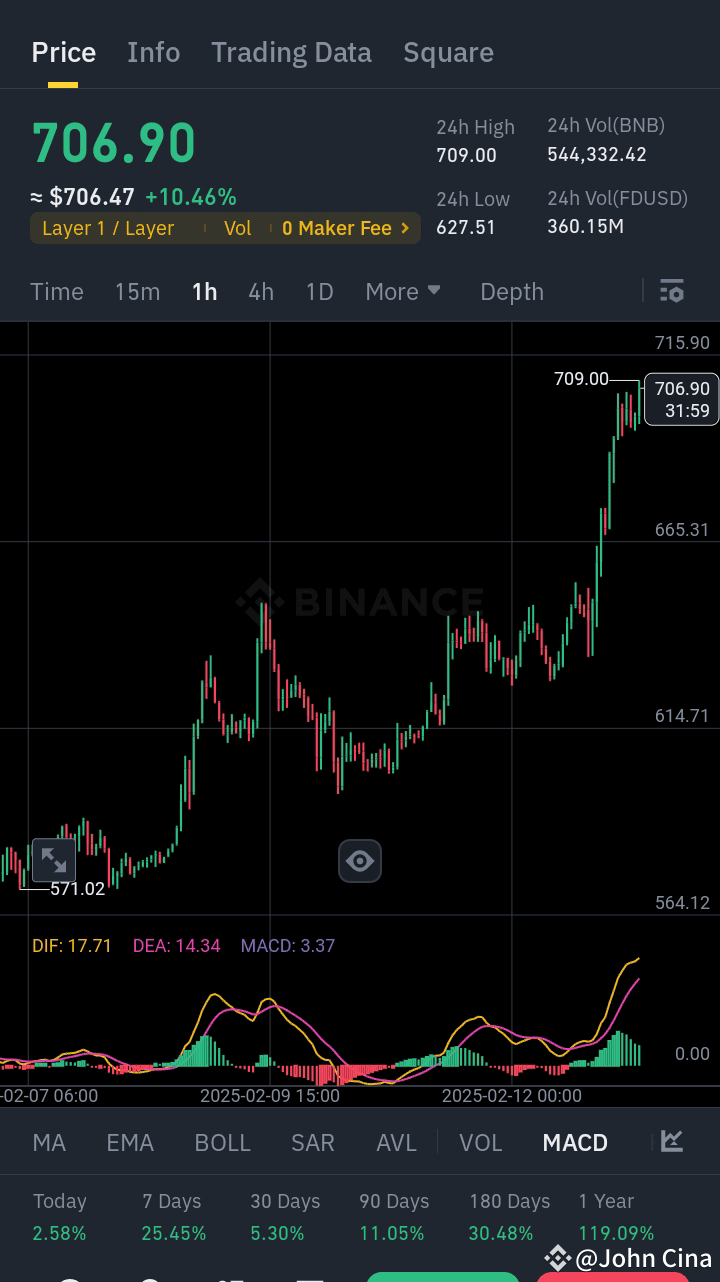Tap the 24h Low value 627.51
This screenshot has height=1282, width=720.
466,227
